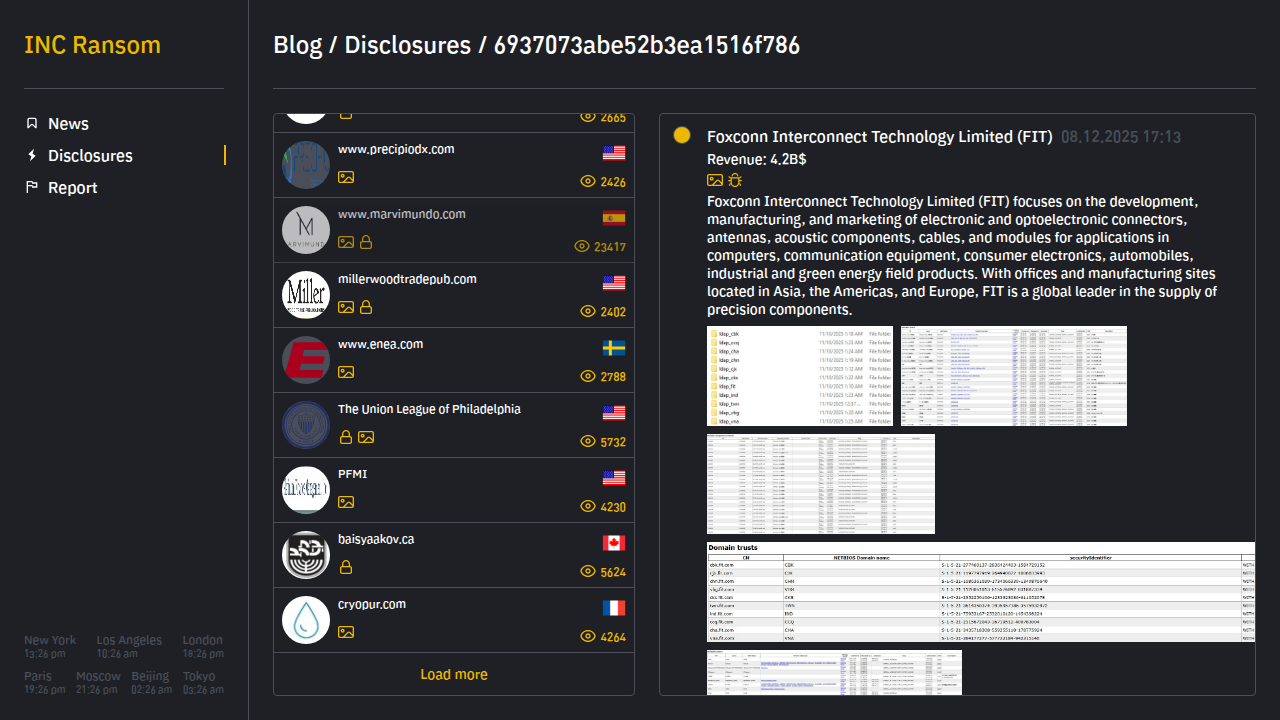Viewport: 1280px width, 720px height.
Task: Click the lock icon under www.marvimundo.com
Action: [366, 242]
